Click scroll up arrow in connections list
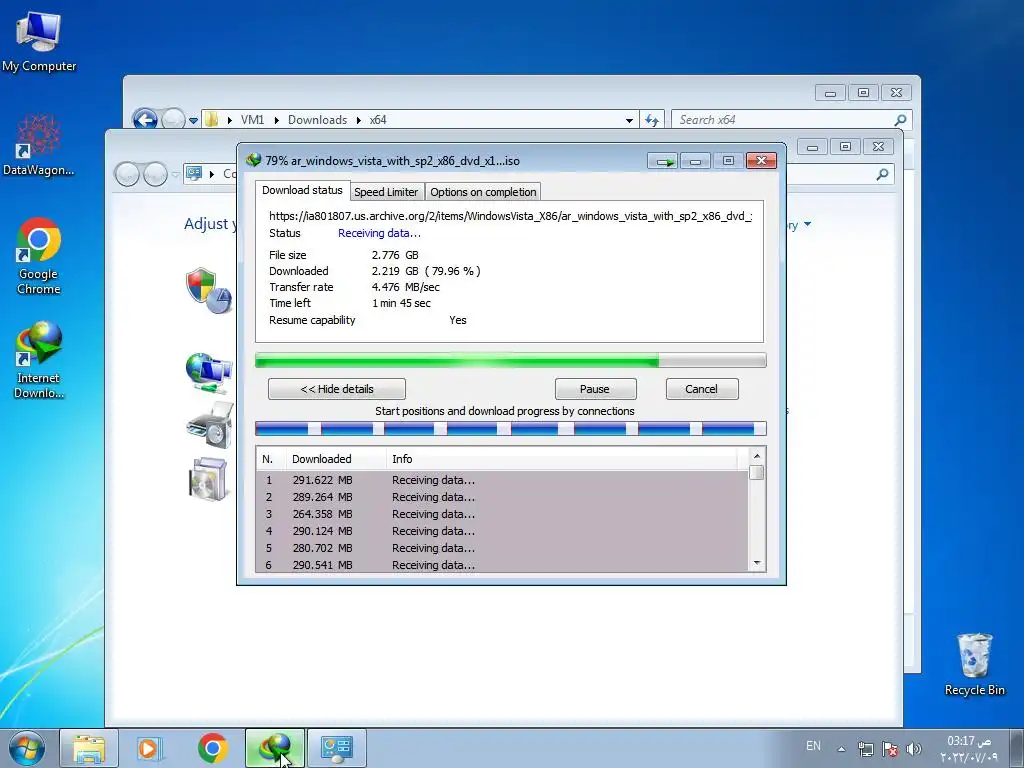This screenshot has height=768, width=1024. 757,456
